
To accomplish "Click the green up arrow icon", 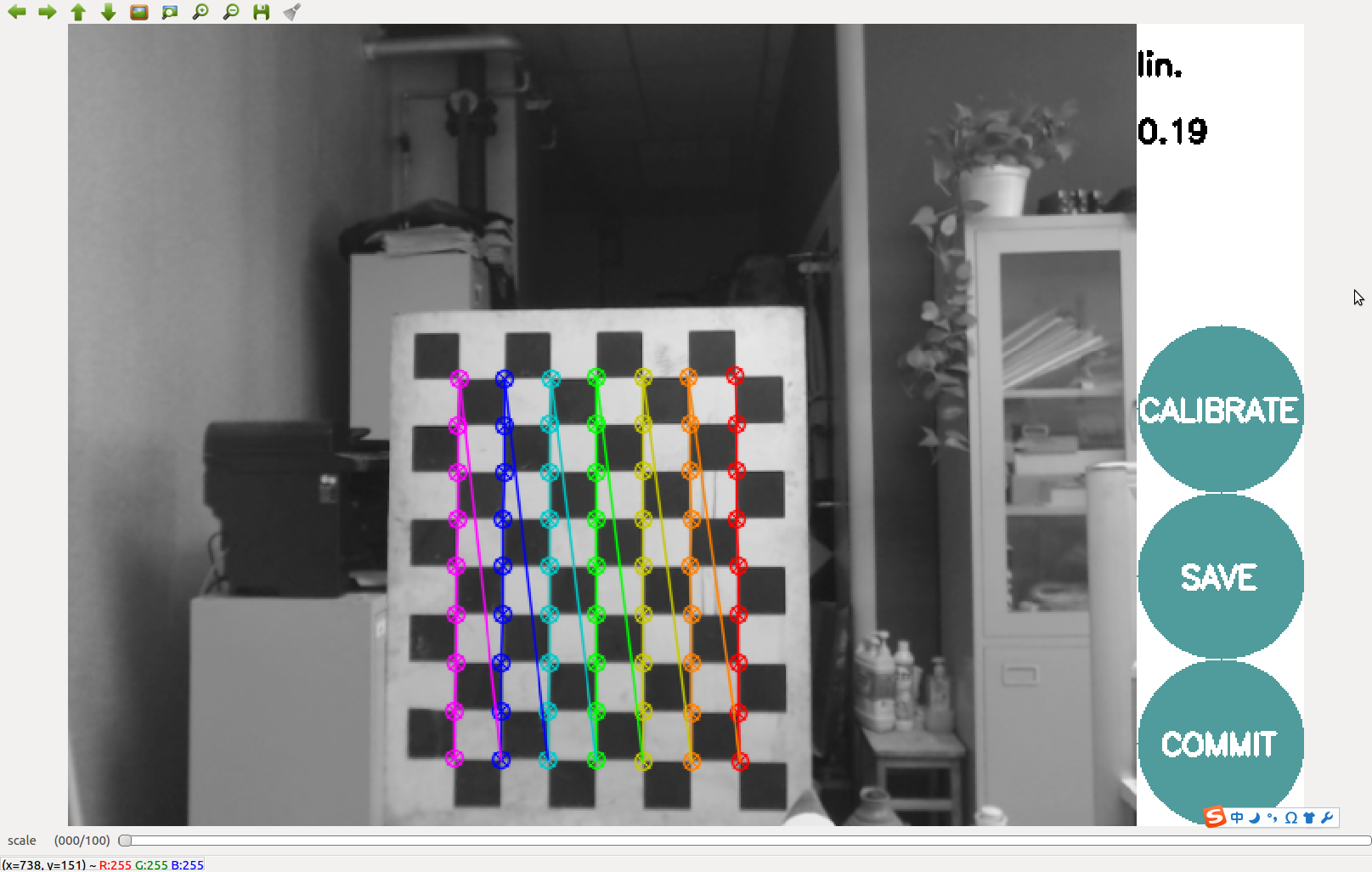I will point(77,12).
